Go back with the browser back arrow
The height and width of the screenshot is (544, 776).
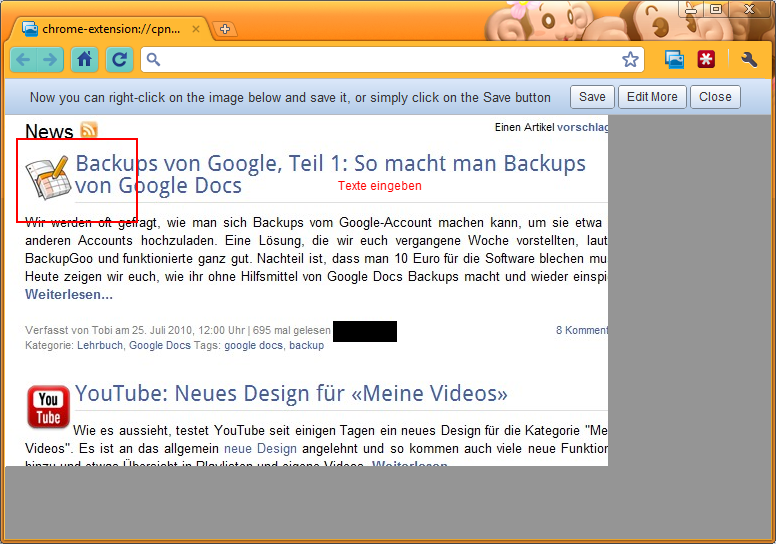(23, 60)
